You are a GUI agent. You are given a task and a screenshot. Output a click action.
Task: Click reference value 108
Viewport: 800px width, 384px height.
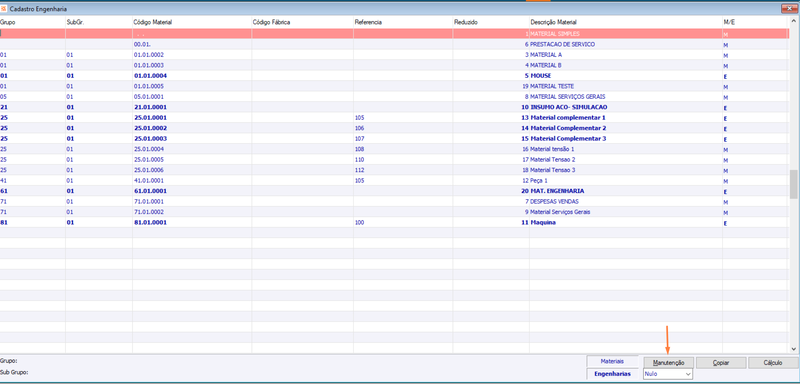[359, 149]
